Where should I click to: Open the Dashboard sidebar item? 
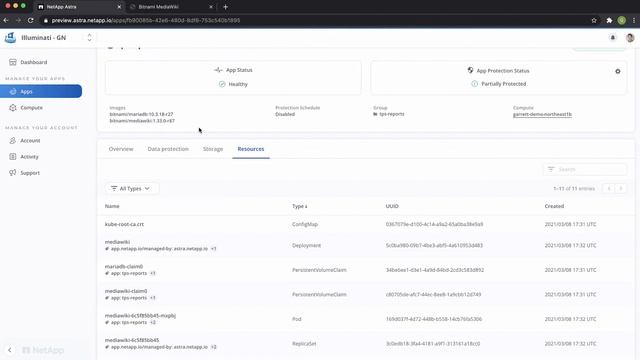pos(33,62)
